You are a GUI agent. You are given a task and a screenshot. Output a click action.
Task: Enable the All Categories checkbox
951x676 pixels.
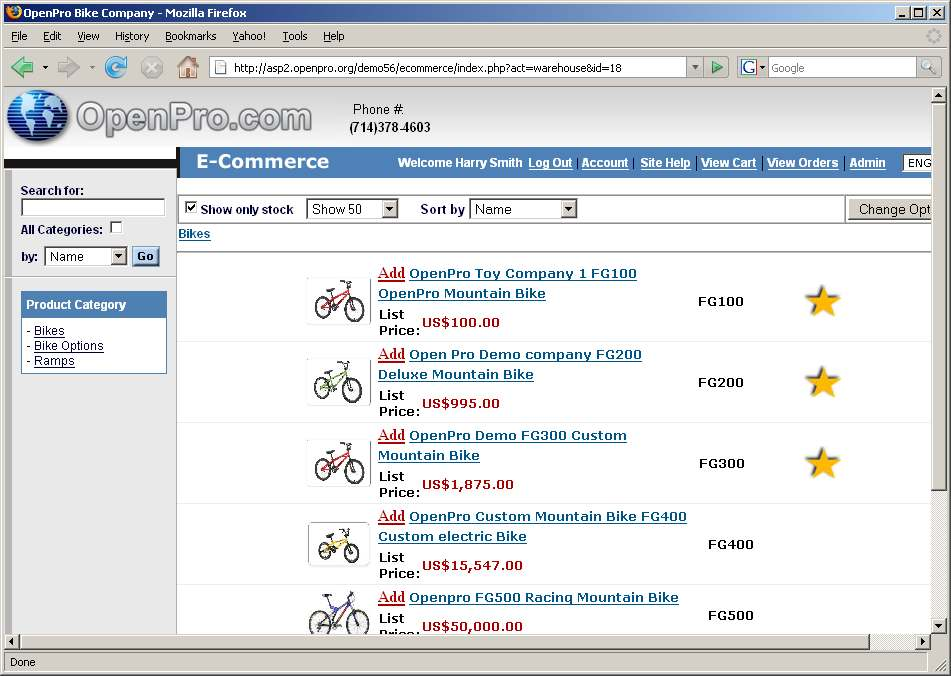[x=116, y=228]
